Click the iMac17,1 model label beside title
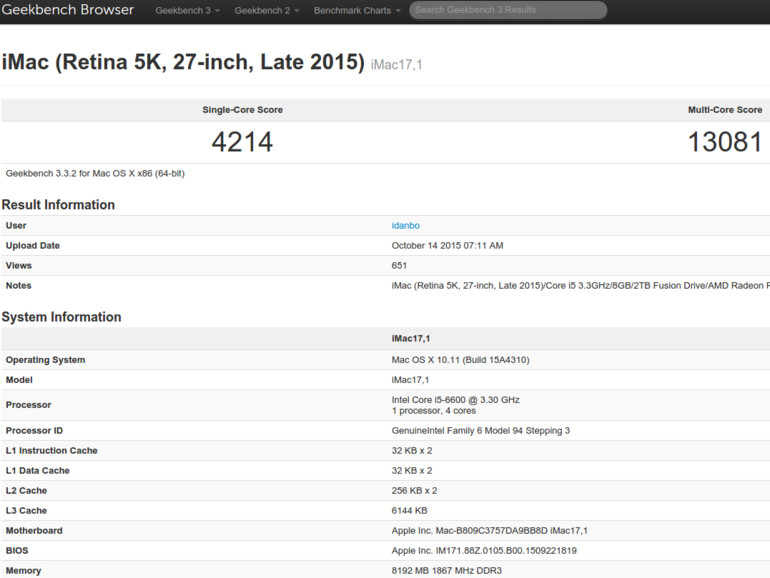The image size is (770, 578). (x=396, y=64)
